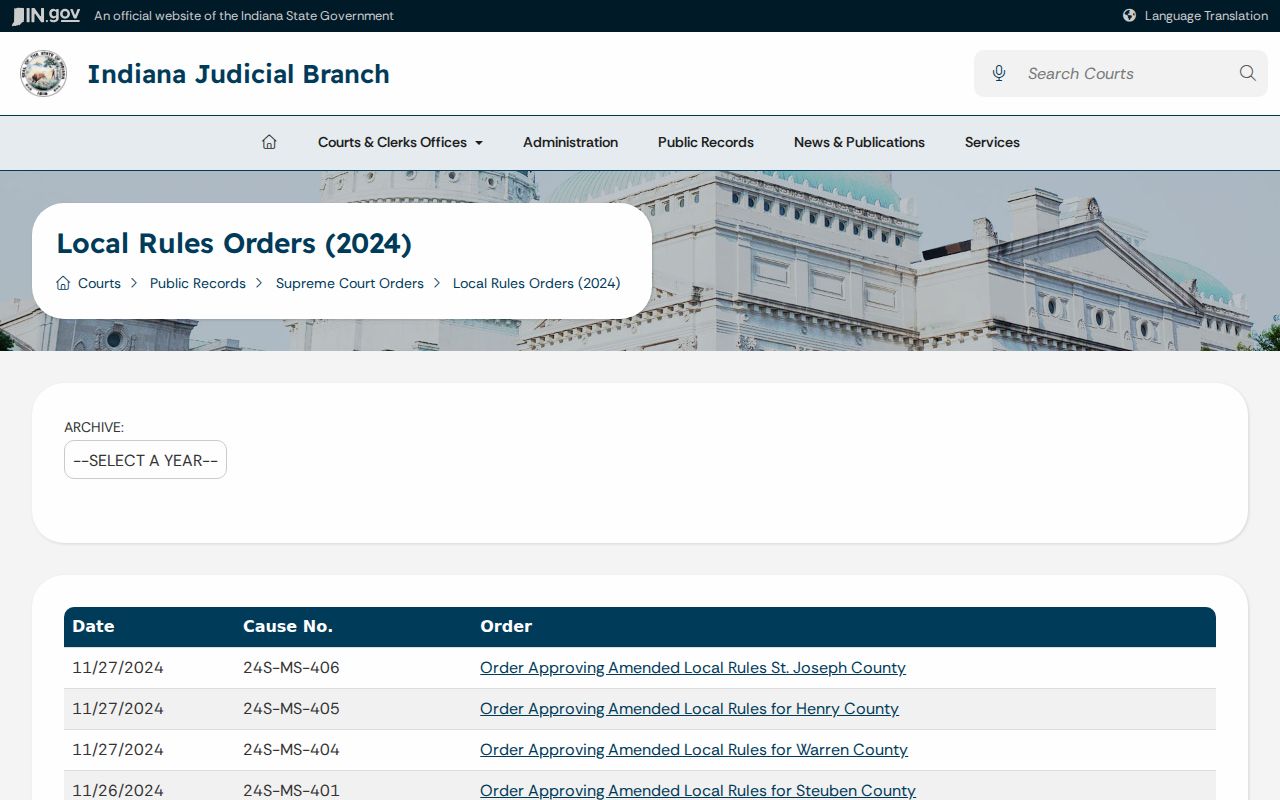Expand the Courts & Clerks Offices menu
The height and width of the screenshot is (800, 1280).
tap(400, 142)
